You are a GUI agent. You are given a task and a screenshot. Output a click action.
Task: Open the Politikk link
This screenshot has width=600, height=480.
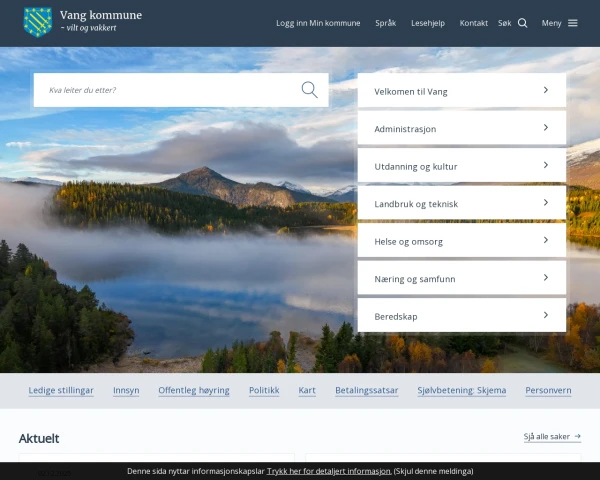[264, 390]
